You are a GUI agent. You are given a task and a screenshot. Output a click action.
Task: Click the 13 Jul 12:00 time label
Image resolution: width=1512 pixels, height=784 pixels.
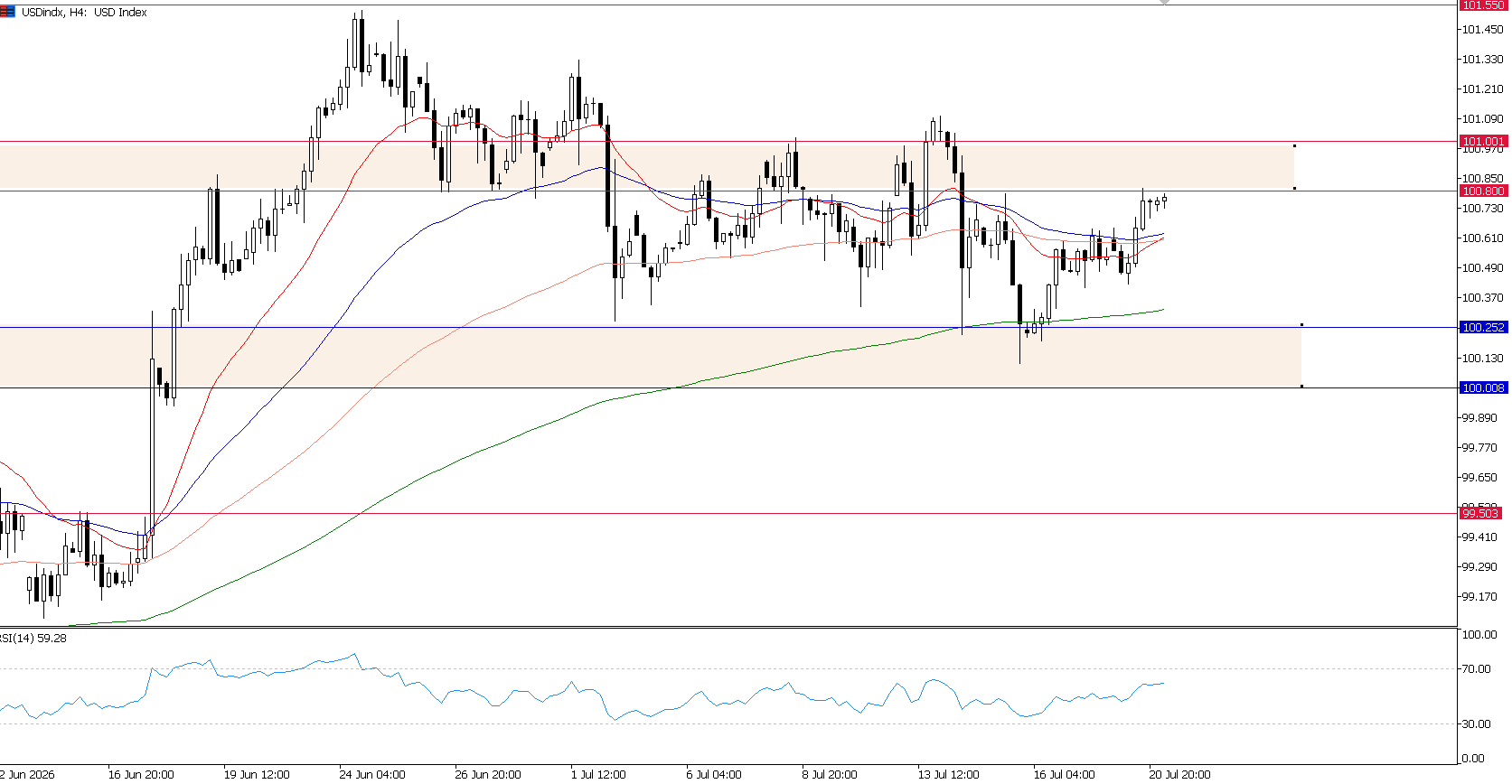(x=948, y=774)
